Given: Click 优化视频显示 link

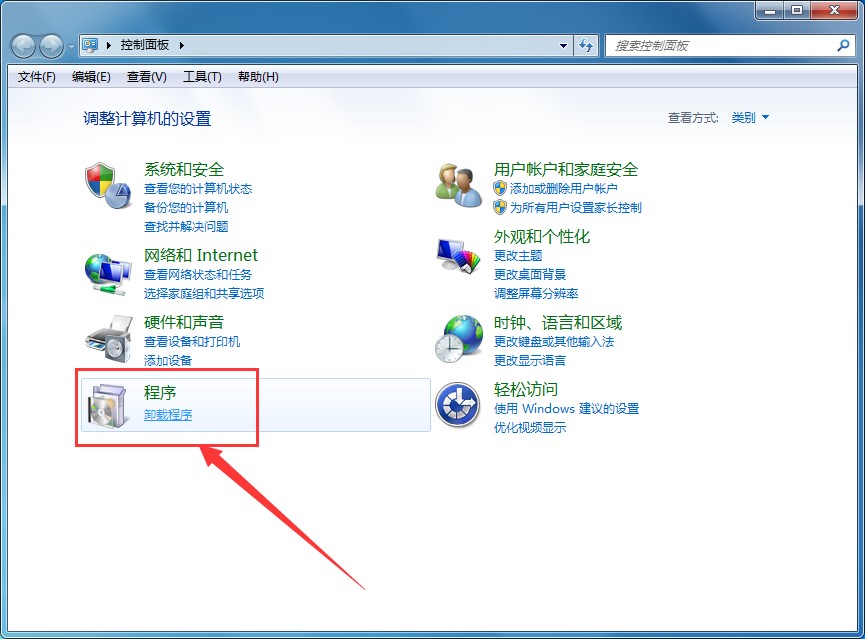Looking at the screenshot, I should click(530, 427).
